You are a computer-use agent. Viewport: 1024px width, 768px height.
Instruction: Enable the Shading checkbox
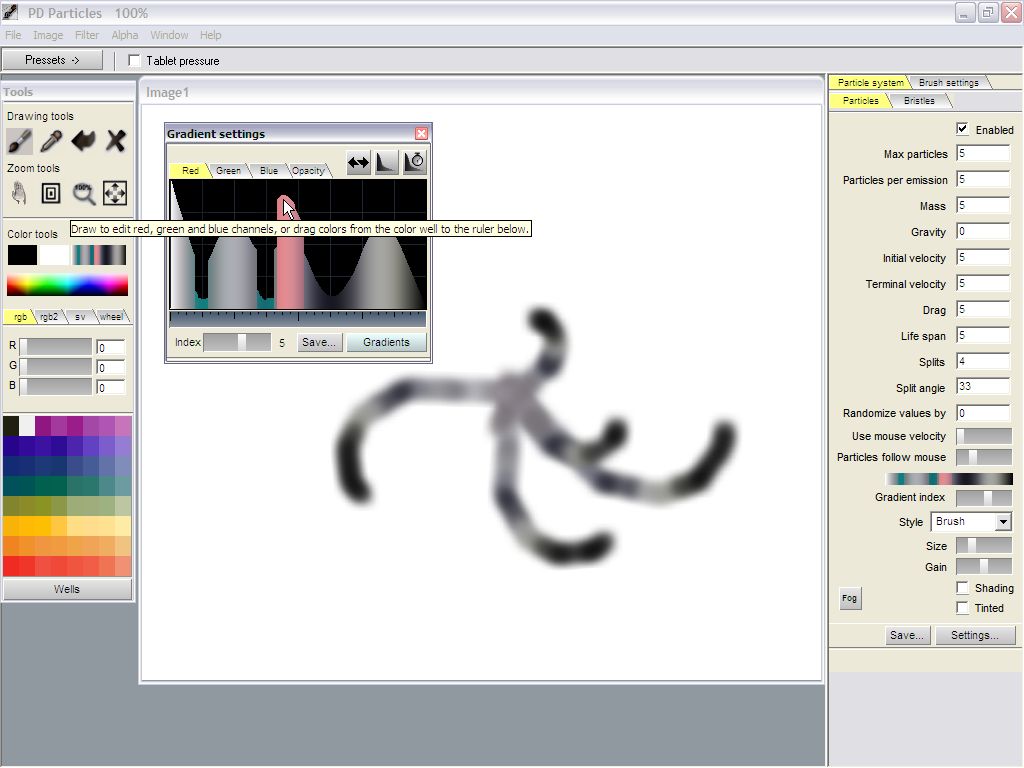click(962, 588)
